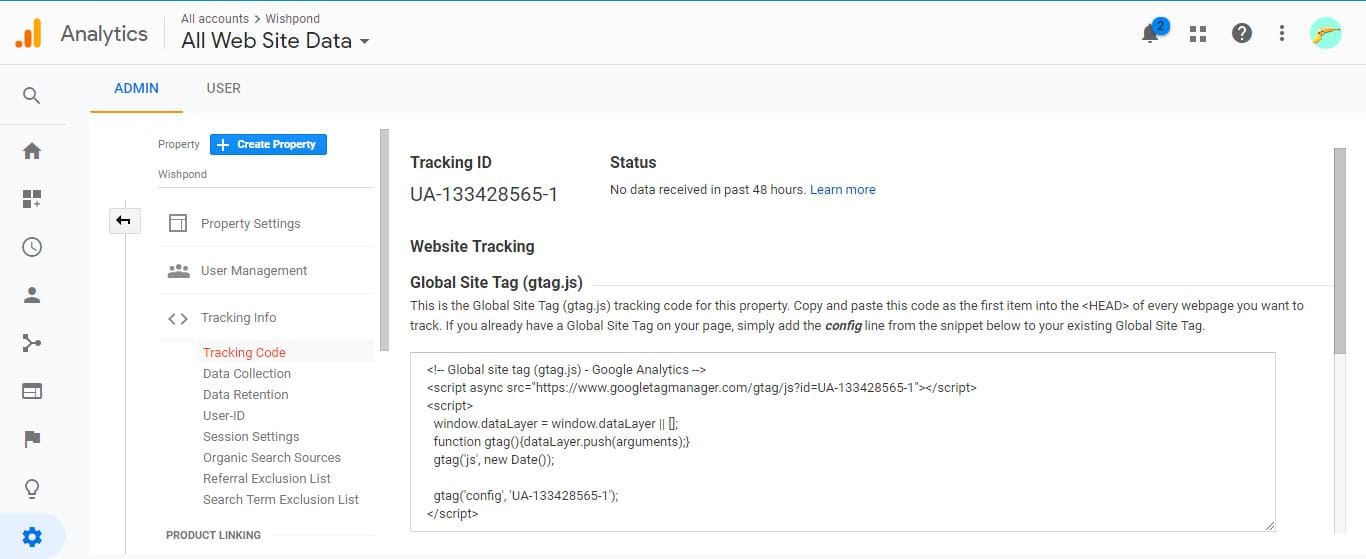Click the Help question mark icon
This screenshot has height=559, width=1366.
[x=1242, y=34]
